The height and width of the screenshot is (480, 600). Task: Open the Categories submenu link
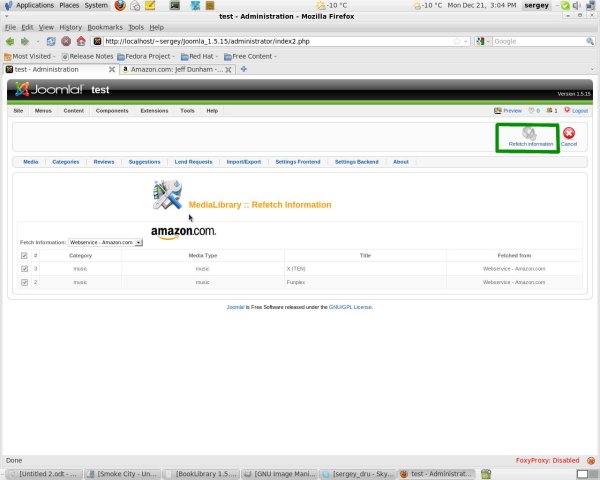tap(66, 162)
